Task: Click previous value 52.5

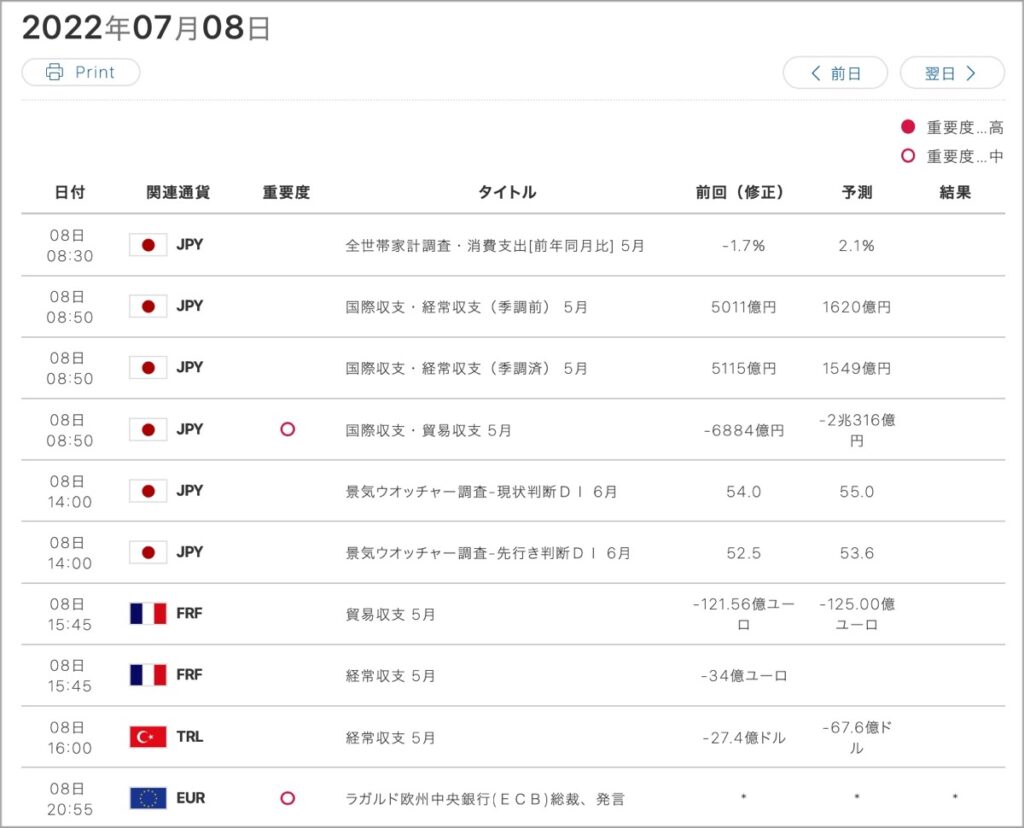Action: click(x=743, y=553)
